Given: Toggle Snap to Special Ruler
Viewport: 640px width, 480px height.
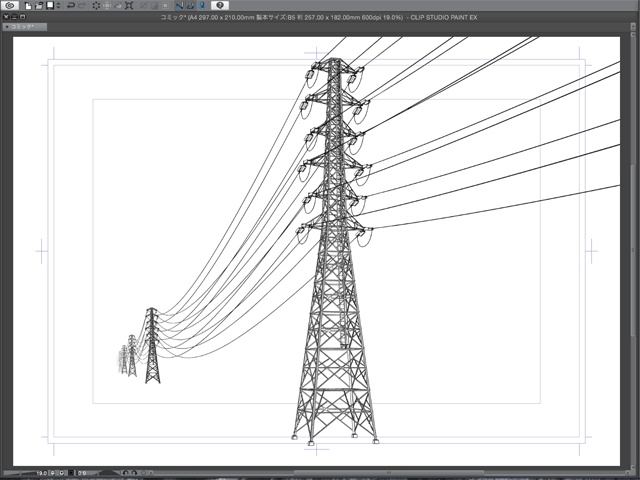Looking at the screenshot, I should point(191,6).
